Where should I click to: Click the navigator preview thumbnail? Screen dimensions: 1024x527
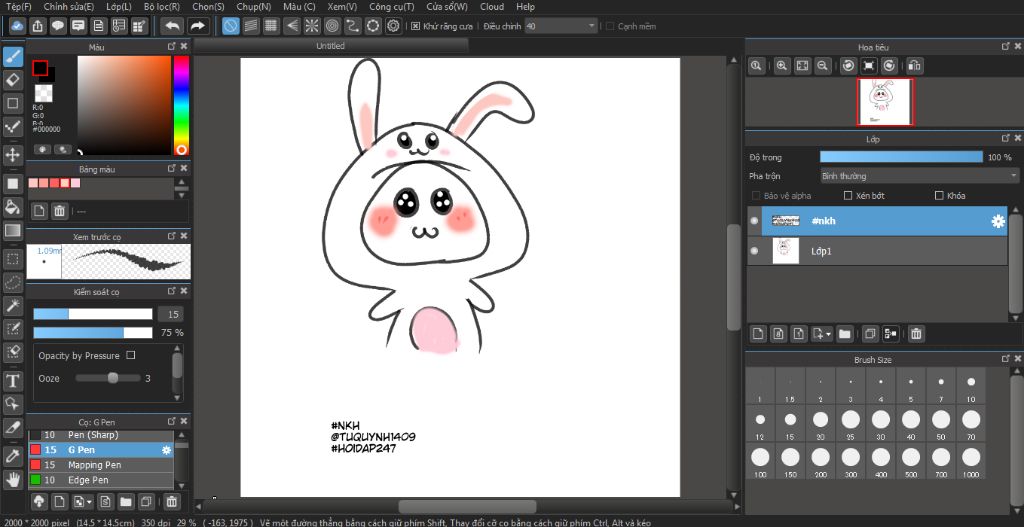[885, 102]
